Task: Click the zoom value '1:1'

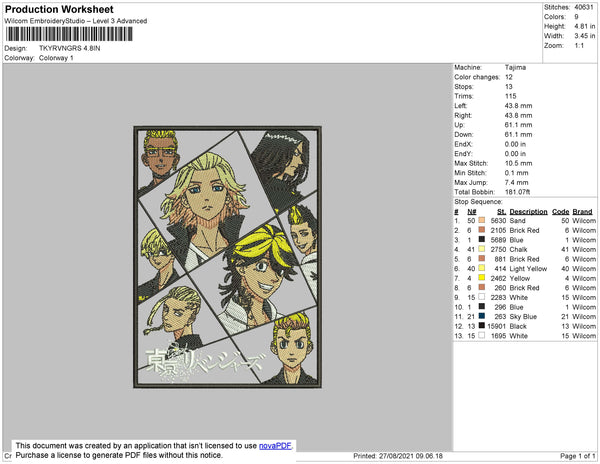Action: click(x=579, y=46)
